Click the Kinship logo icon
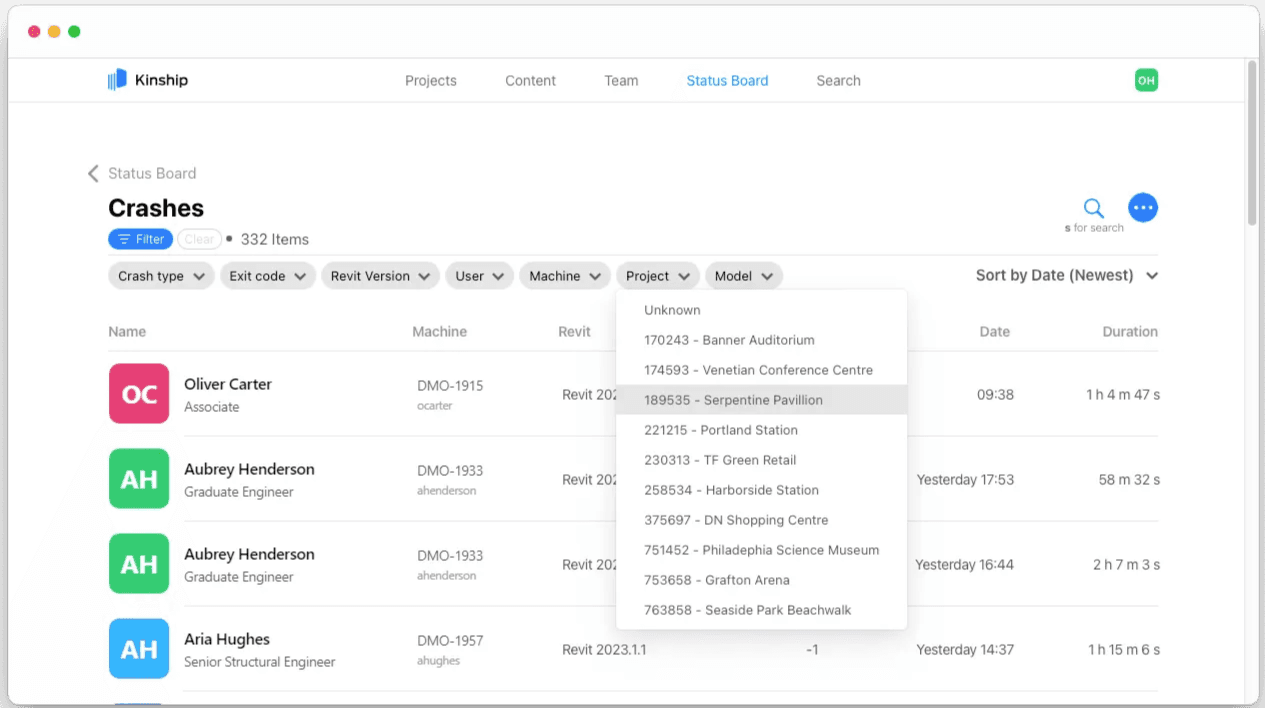The height and width of the screenshot is (708, 1265). pyautogui.click(x=117, y=80)
